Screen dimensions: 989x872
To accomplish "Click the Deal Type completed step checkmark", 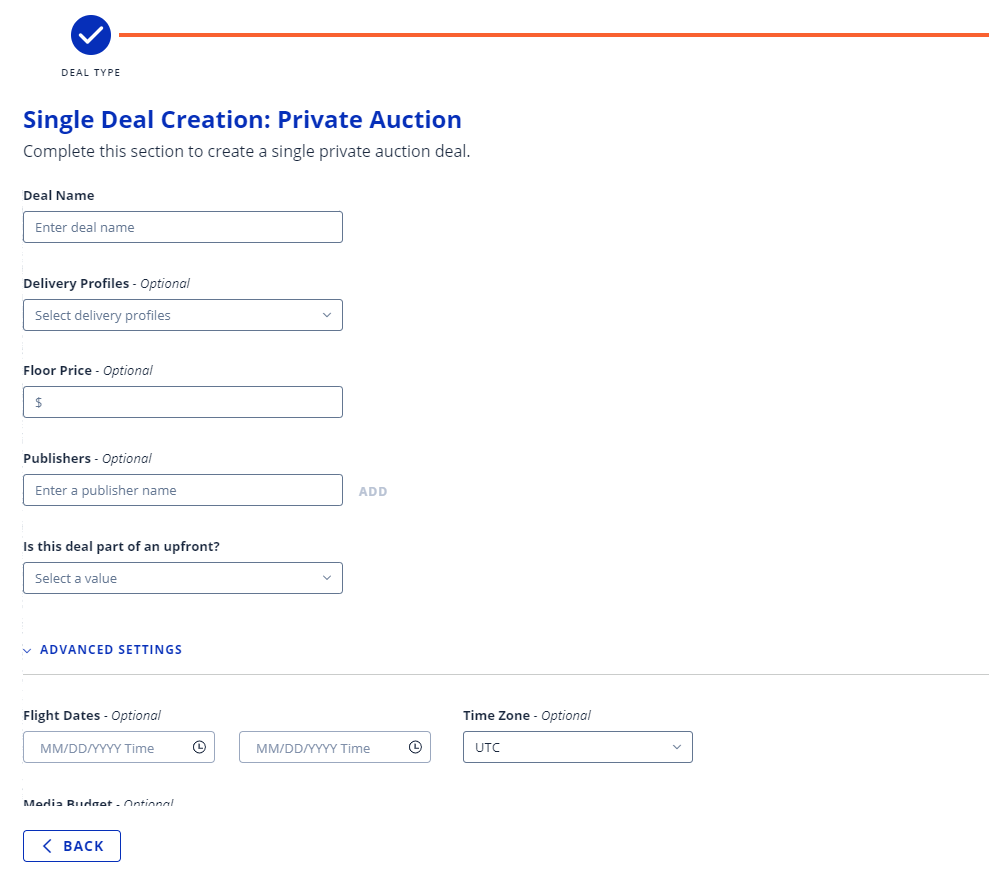I will pyautogui.click(x=91, y=35).
